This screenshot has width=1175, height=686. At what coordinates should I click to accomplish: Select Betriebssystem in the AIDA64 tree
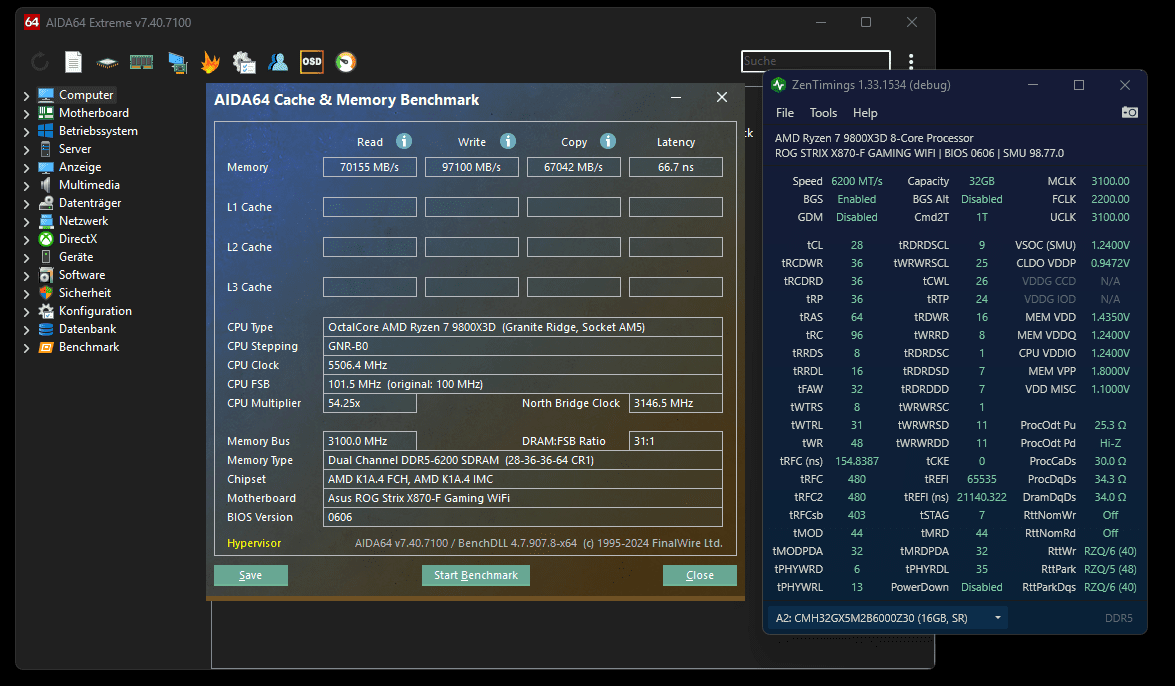coord(98,131)
